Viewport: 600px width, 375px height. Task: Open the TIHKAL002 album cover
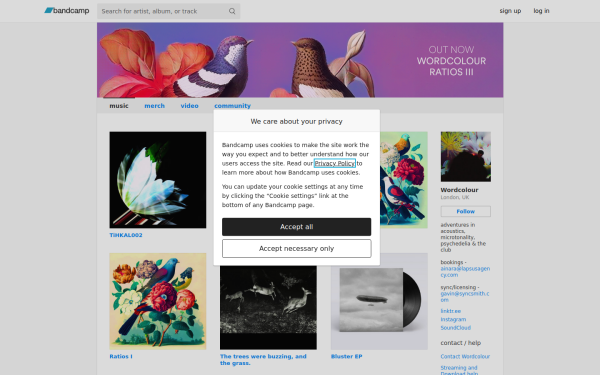pyautogui.click(x=158, y=180)
